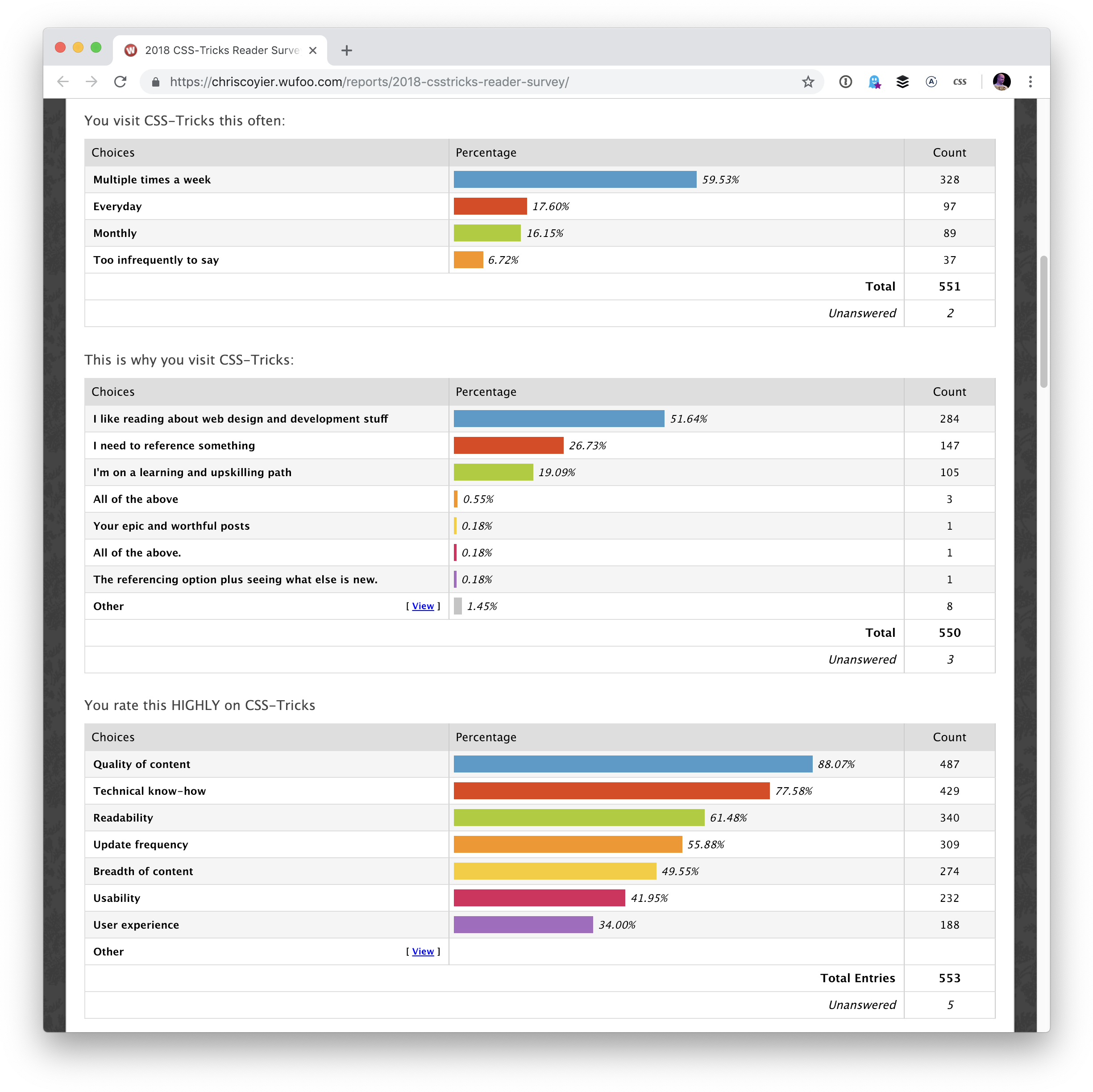Click the forward navigation arrow
The width and height of the screenshot is (1093, 1092).
(x=91, y=82)
